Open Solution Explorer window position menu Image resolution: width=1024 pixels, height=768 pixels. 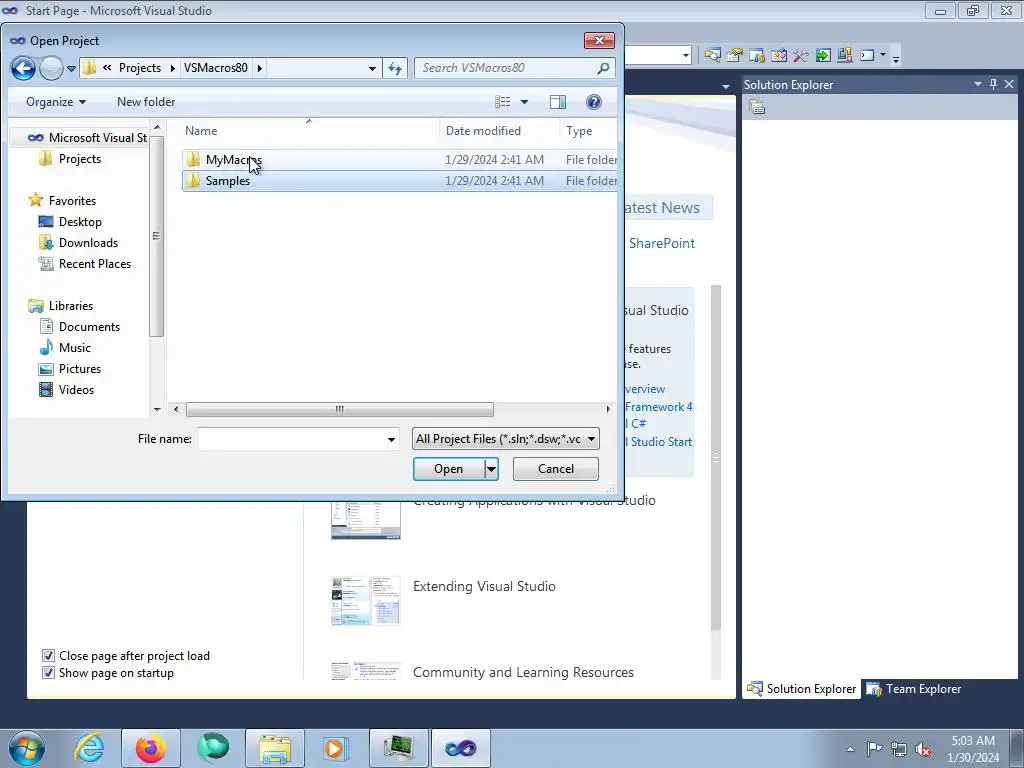click(978, 84)
